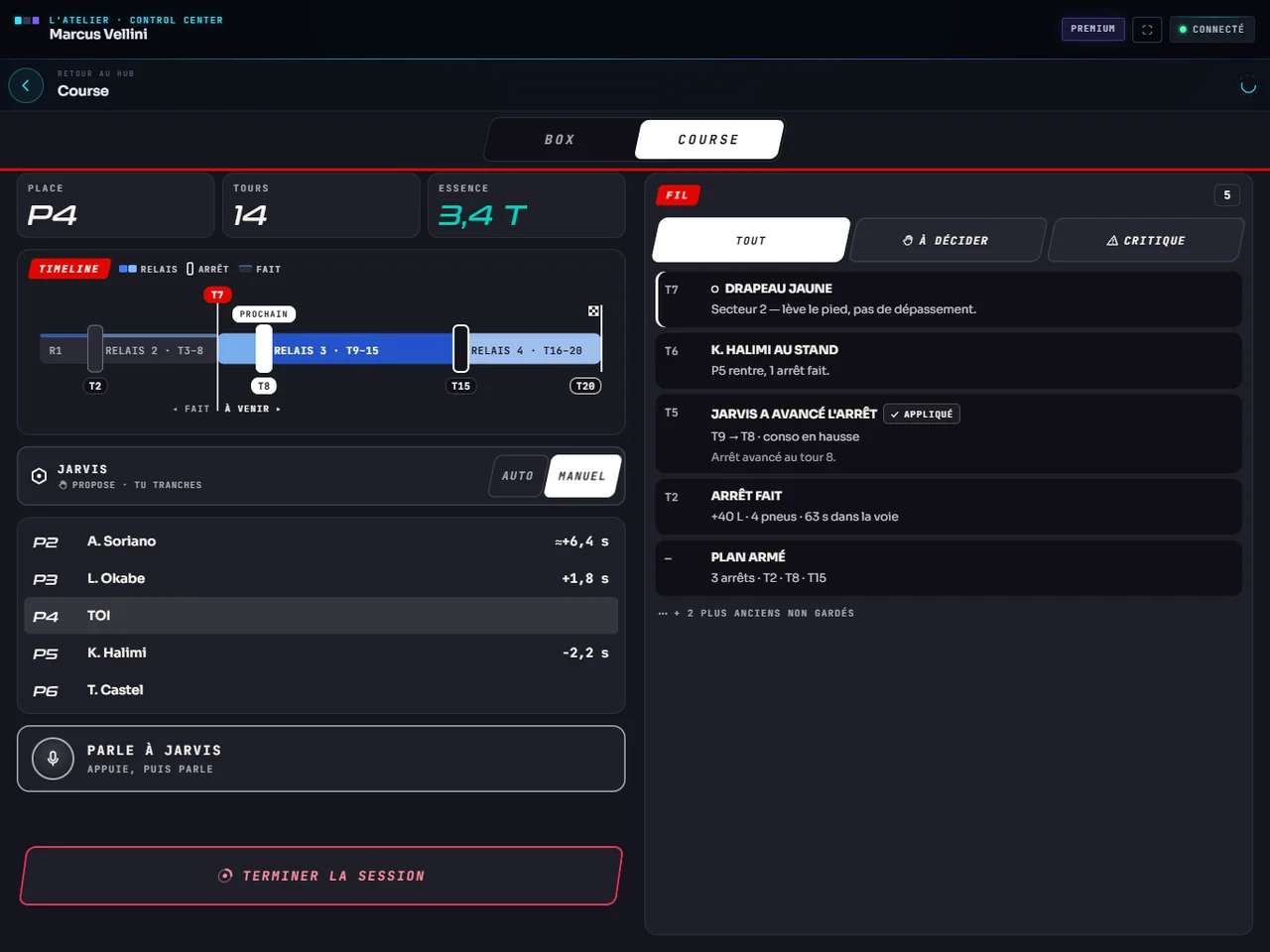The width and height of the screenshot is (1270, 952).
Task: Click the Relais 4 · T16-20 segment
Action: [x=534, y=350]
